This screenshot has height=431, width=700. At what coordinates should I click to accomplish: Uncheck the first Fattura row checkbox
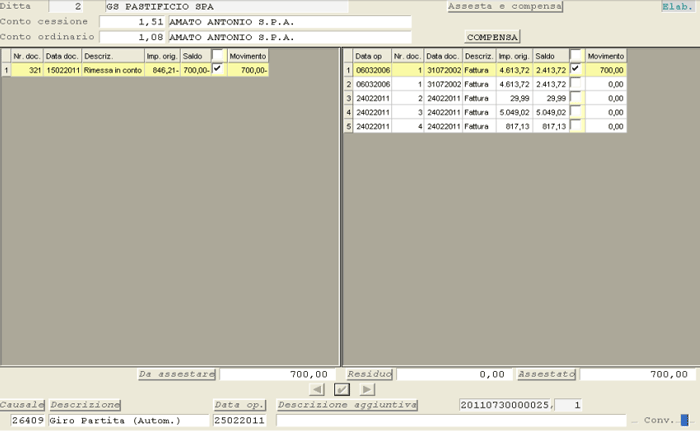576,70
